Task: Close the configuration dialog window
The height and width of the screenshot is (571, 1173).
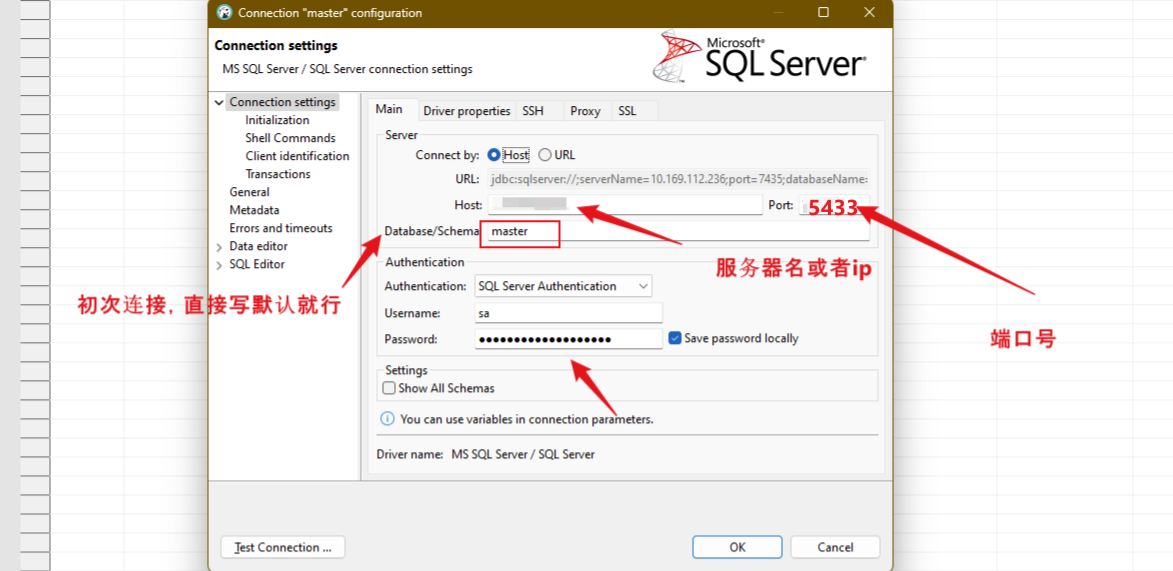Action: point(869,13)
